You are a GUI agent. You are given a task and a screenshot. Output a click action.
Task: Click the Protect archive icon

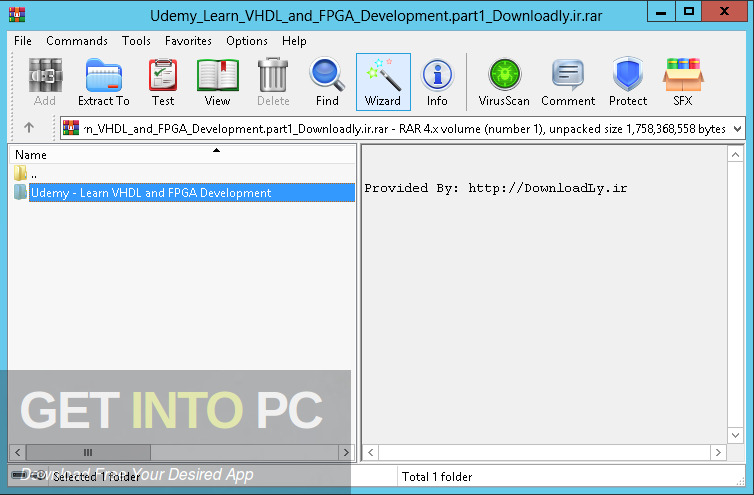click(x=628, y=81)
